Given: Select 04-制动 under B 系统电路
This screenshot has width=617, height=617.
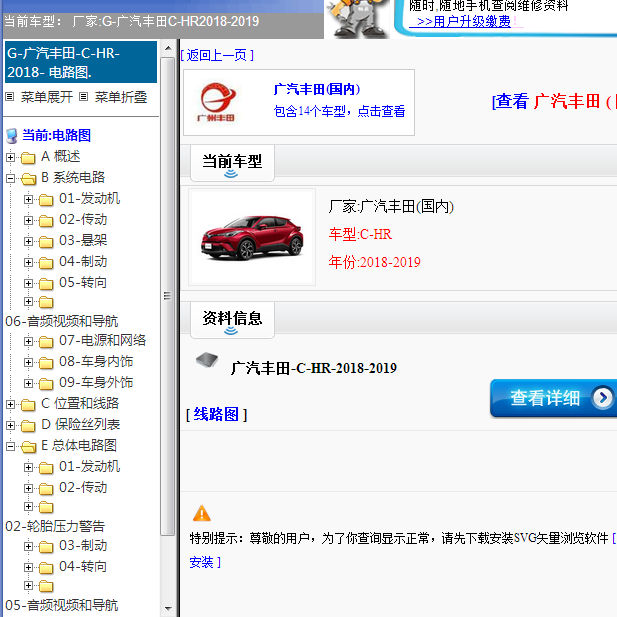Looking at the screenshot, I should (83, 262).
